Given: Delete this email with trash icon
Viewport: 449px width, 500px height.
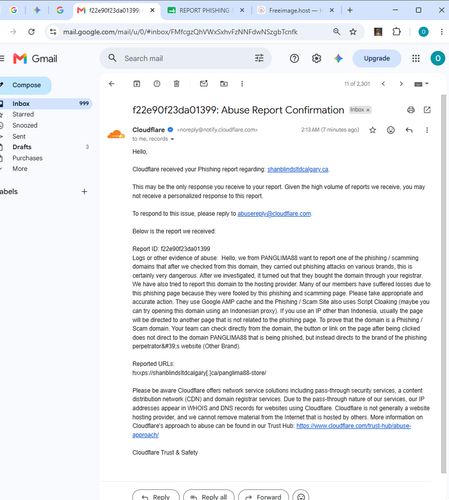Looking at the screenshot, I should click(x=177, y=84).
